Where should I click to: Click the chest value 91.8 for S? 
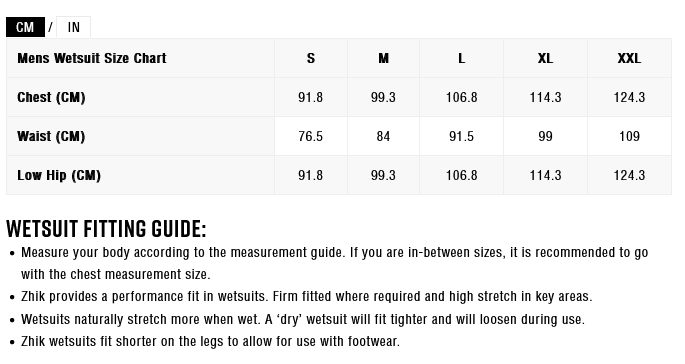click(x=311, y=97)
